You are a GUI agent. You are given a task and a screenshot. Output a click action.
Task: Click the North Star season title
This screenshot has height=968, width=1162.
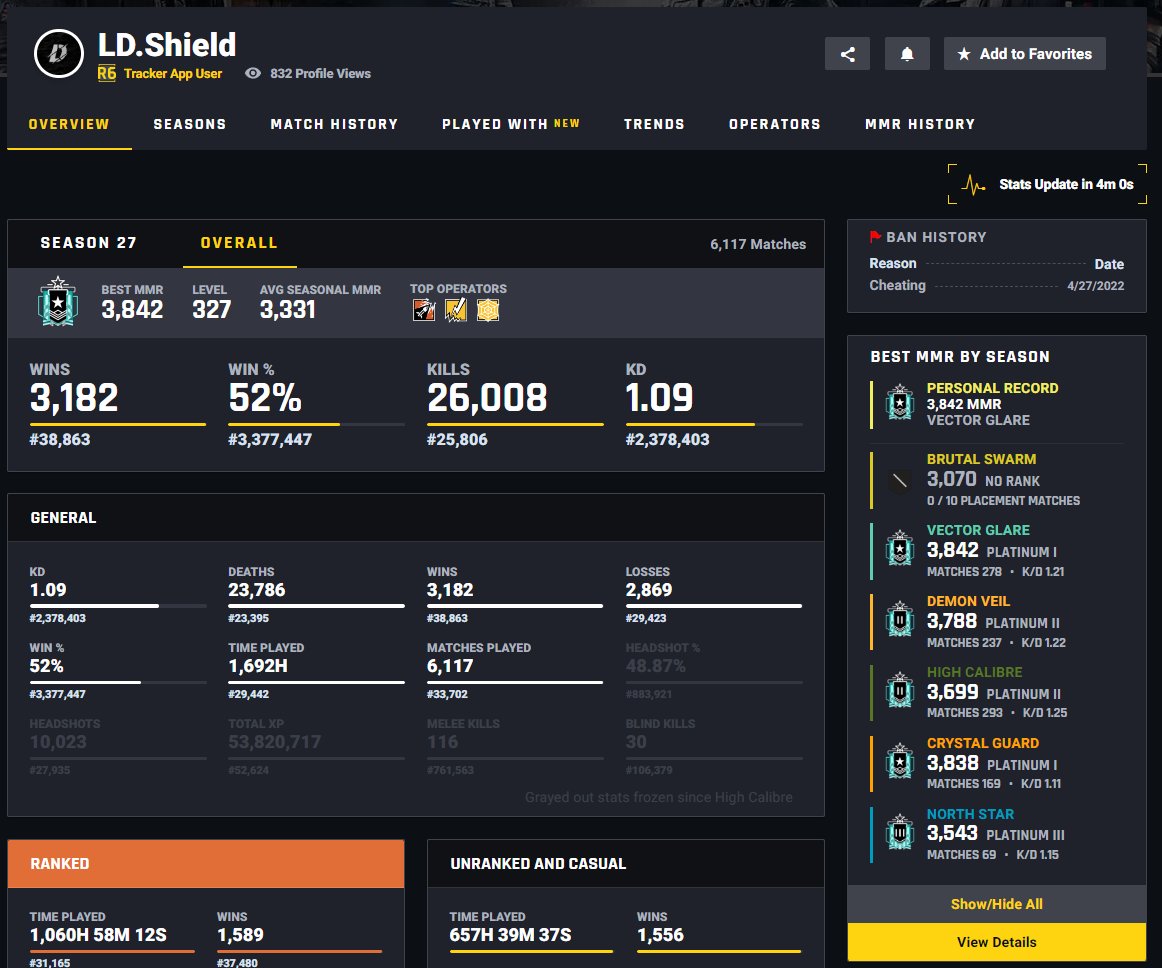(x=970, y=814)
